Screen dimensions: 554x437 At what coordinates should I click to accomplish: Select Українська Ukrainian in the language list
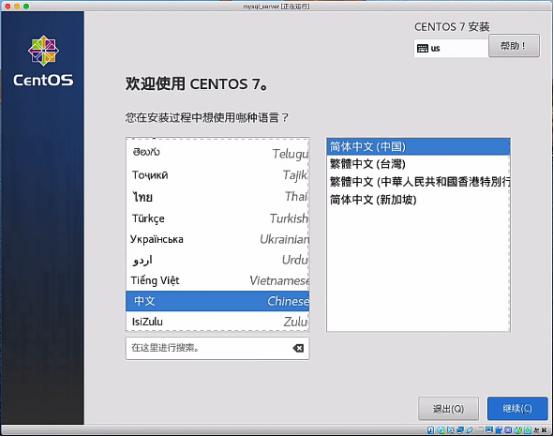coord(217,239)
